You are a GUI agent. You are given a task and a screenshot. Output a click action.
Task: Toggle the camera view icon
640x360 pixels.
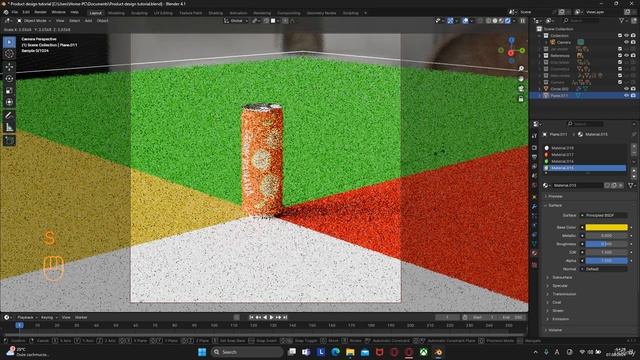[521, 89]
